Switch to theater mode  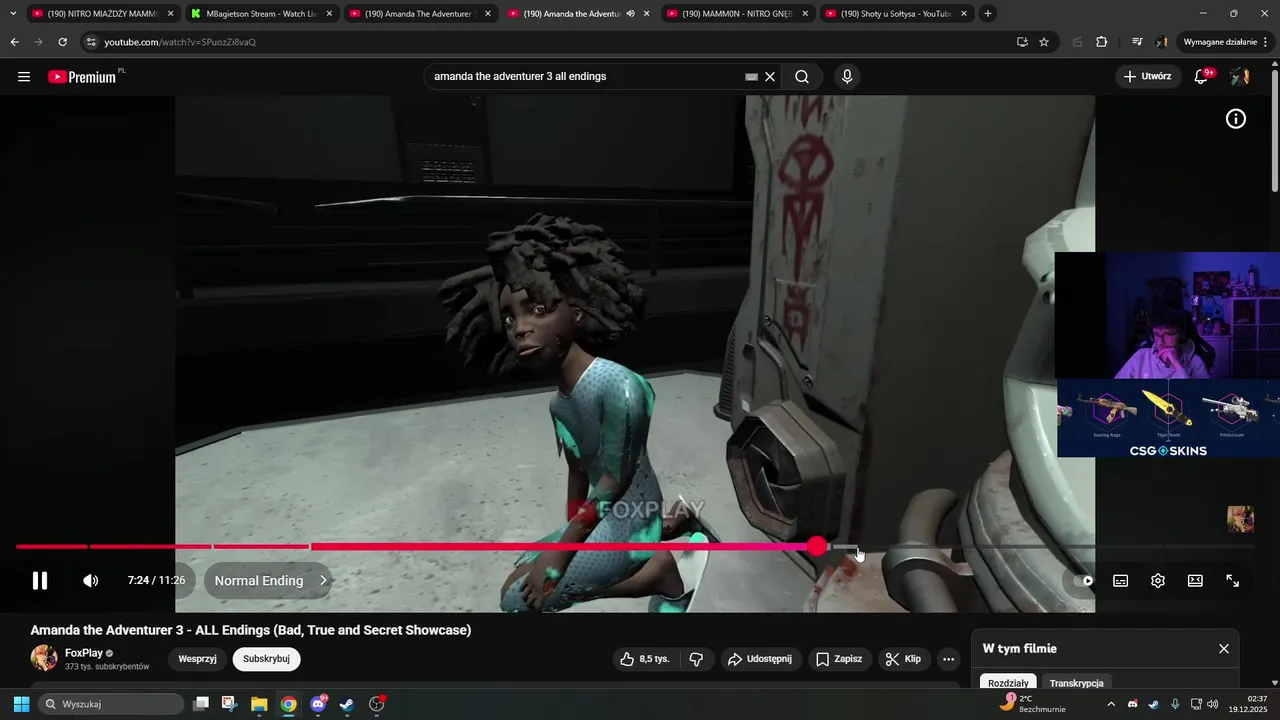pos(1195,581)
